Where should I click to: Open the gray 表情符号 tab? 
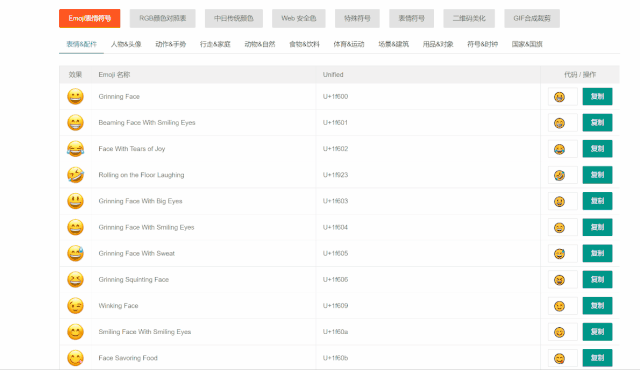[x=411, y=18]
